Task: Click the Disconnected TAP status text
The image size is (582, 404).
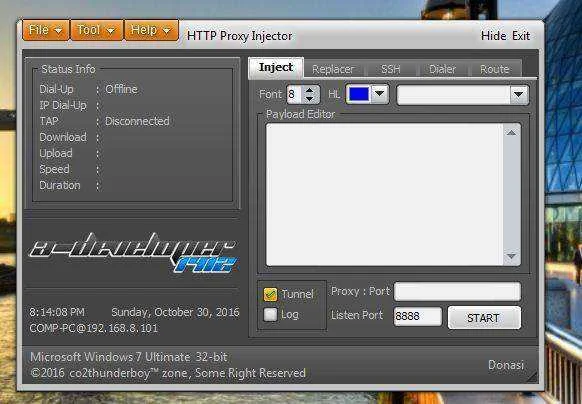Action: pyautogui.click(x=137, y=121)
